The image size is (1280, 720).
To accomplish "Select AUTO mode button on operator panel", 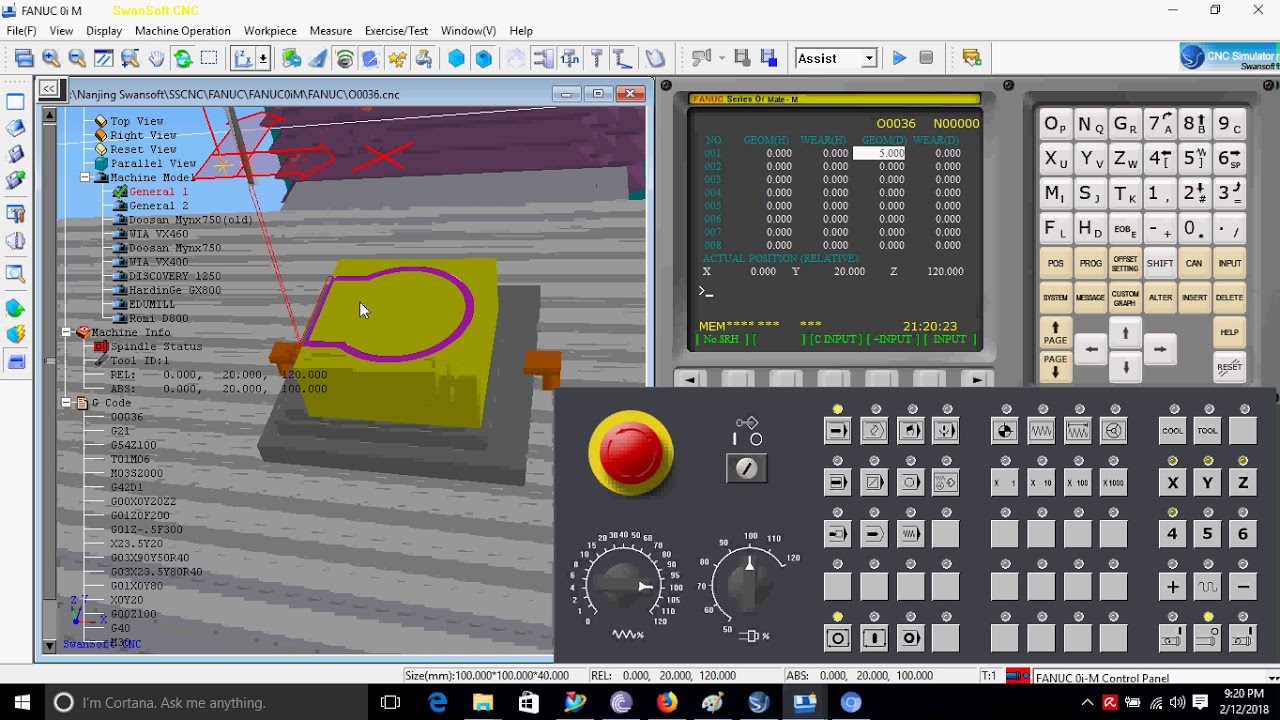I will coord(837,431).
